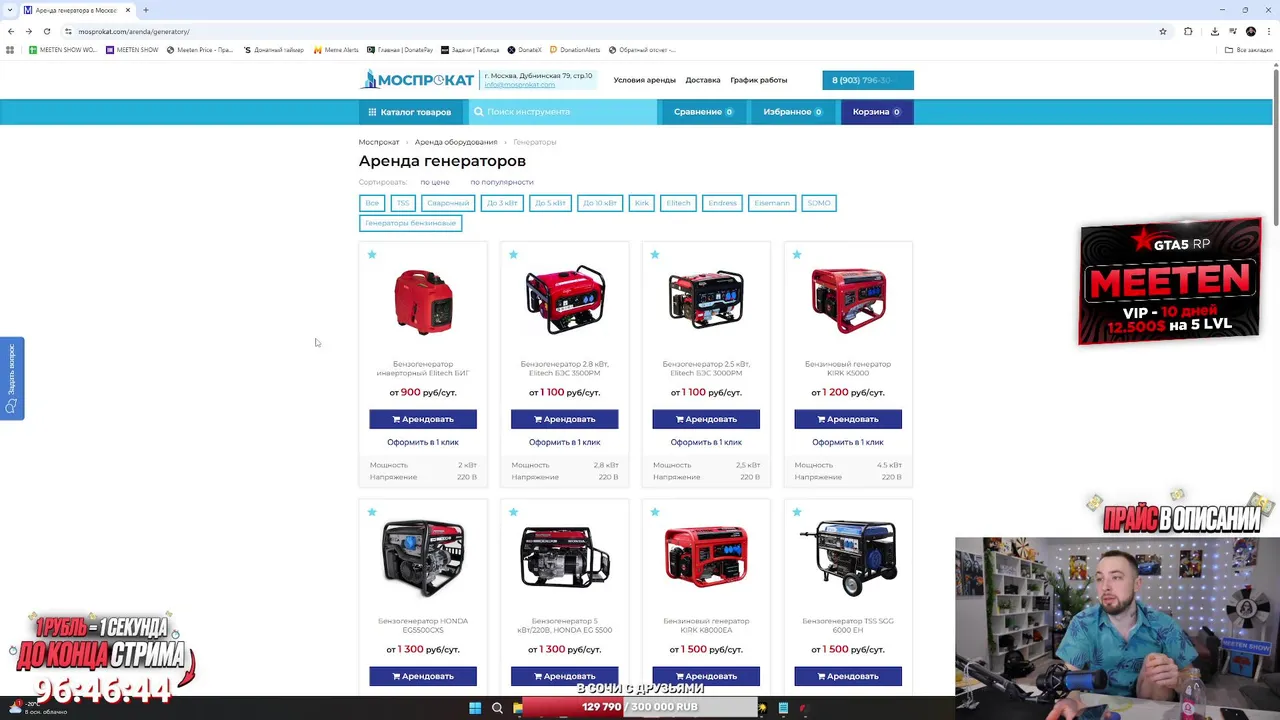
Task: Select the До 10 кВт filter tag
Action: point(600,203)
